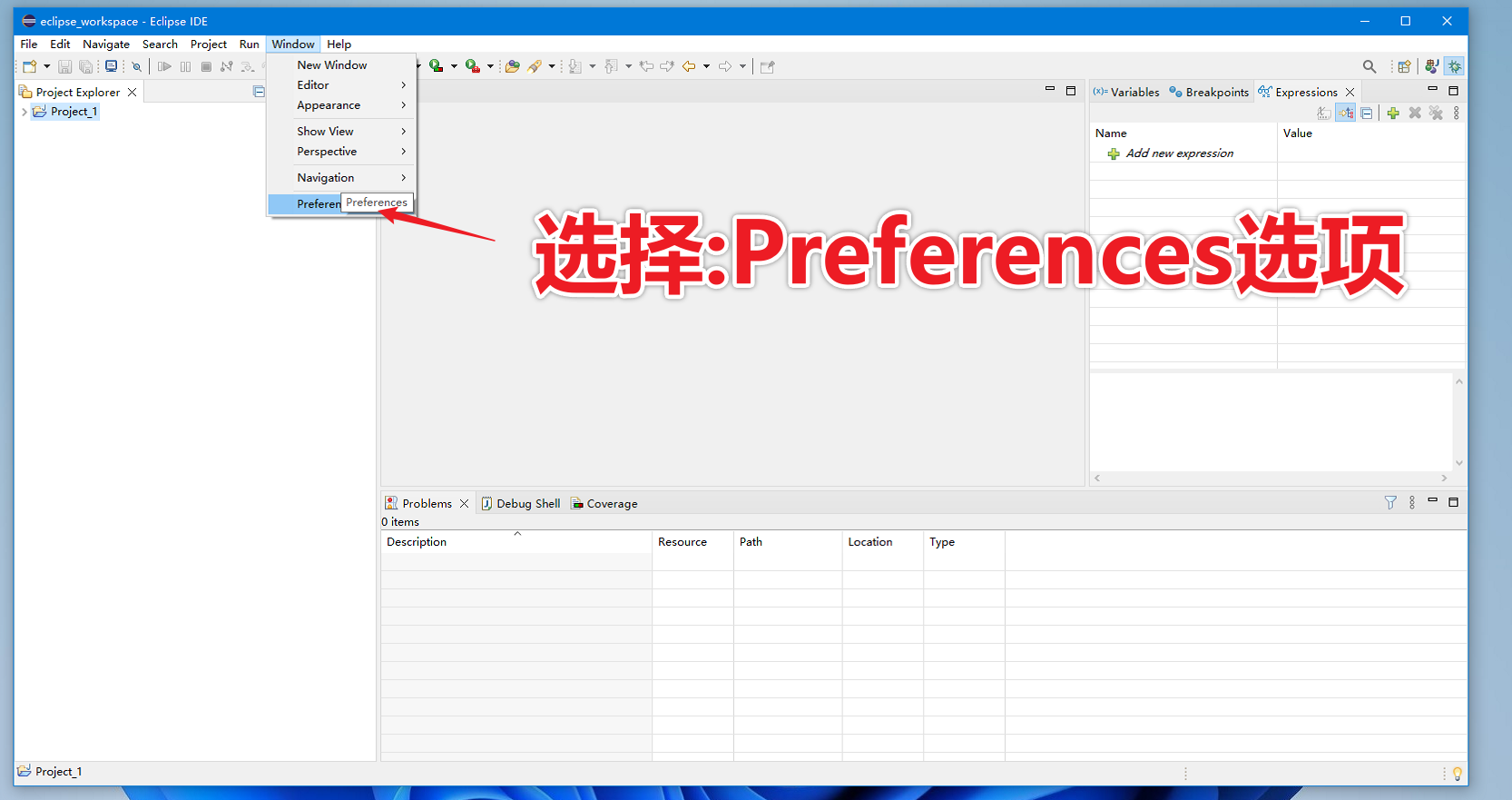Open the Back history dropdown arrow
1512x800 pixels.
tap(706, 66)
